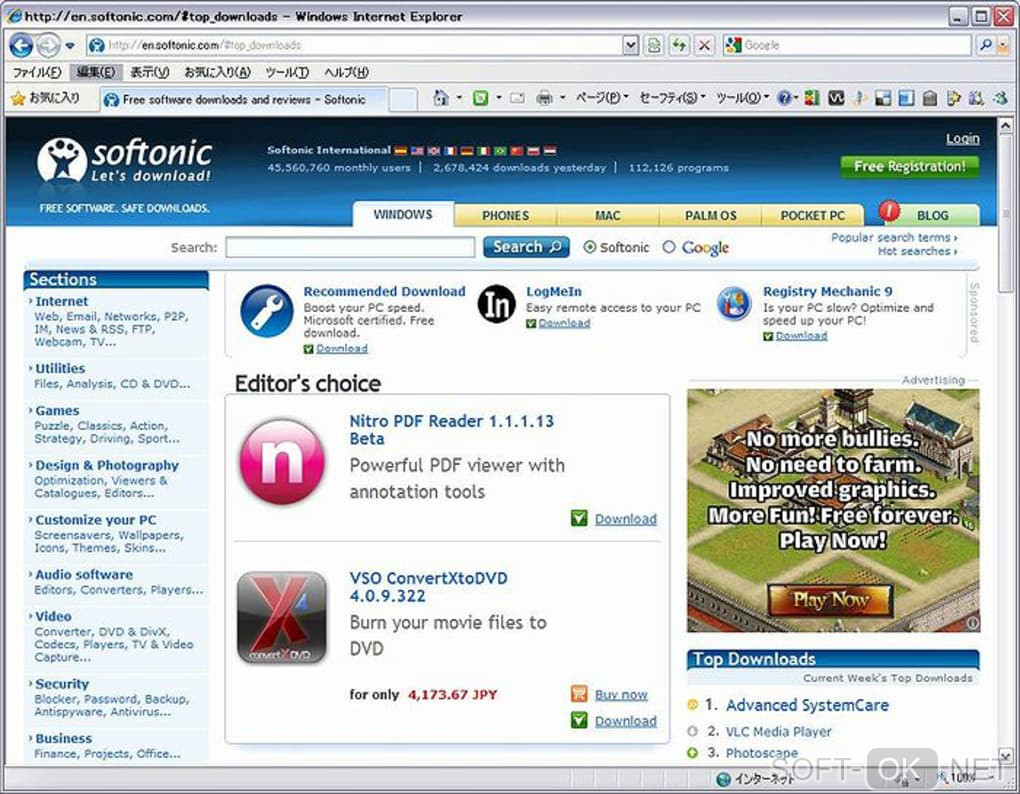Screen dimensions: 1020x794
Task: Expand the Home button dropdown arrow
Action: pyautogui.click(x=459, y=98)
